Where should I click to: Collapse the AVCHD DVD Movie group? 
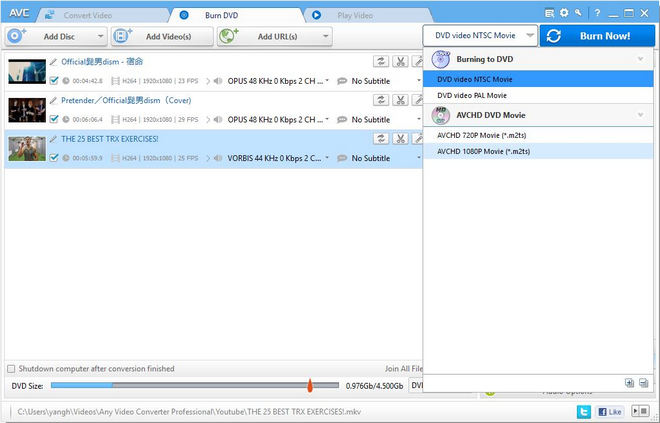640,115
